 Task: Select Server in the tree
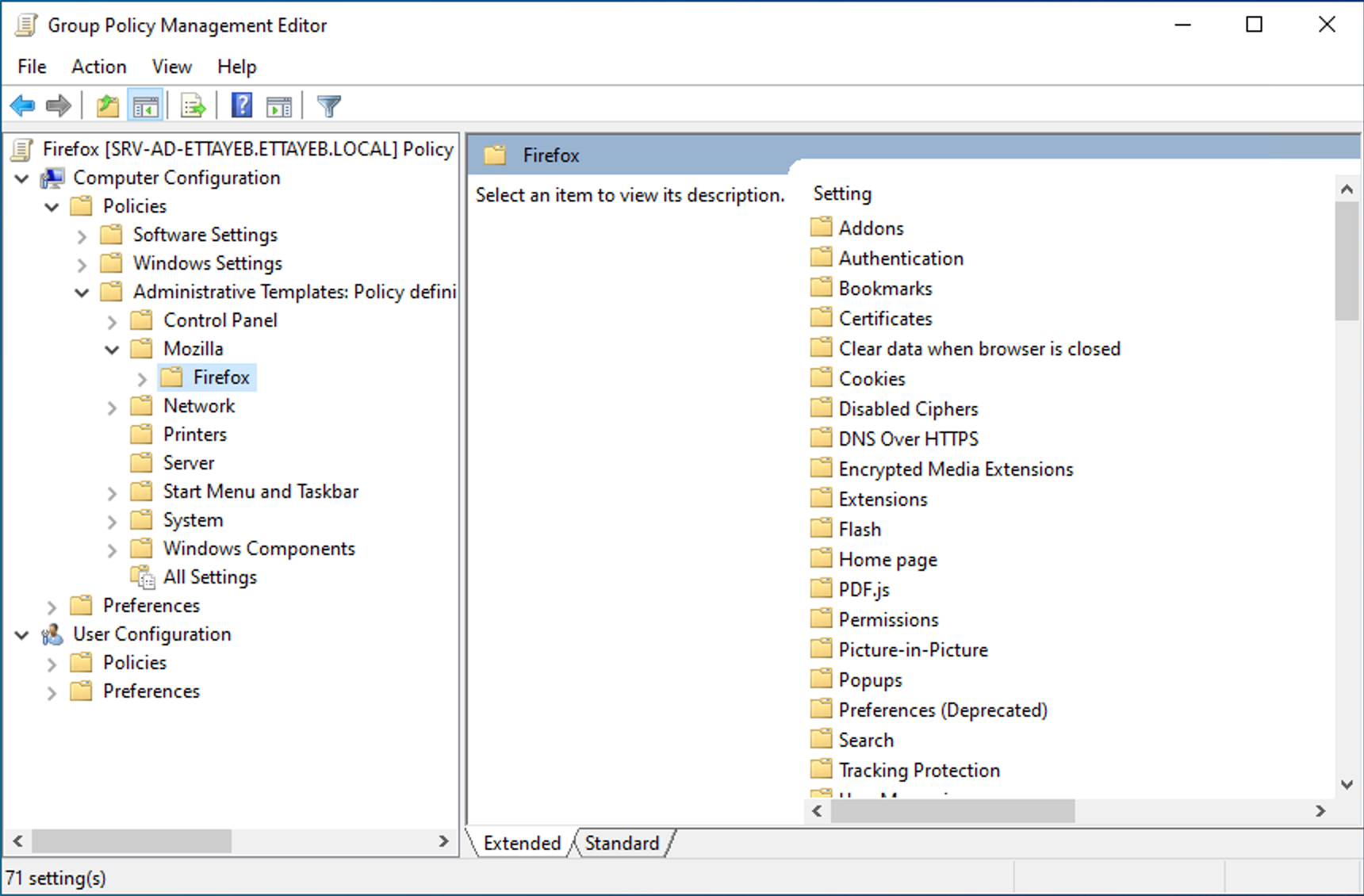click(189, 463)
